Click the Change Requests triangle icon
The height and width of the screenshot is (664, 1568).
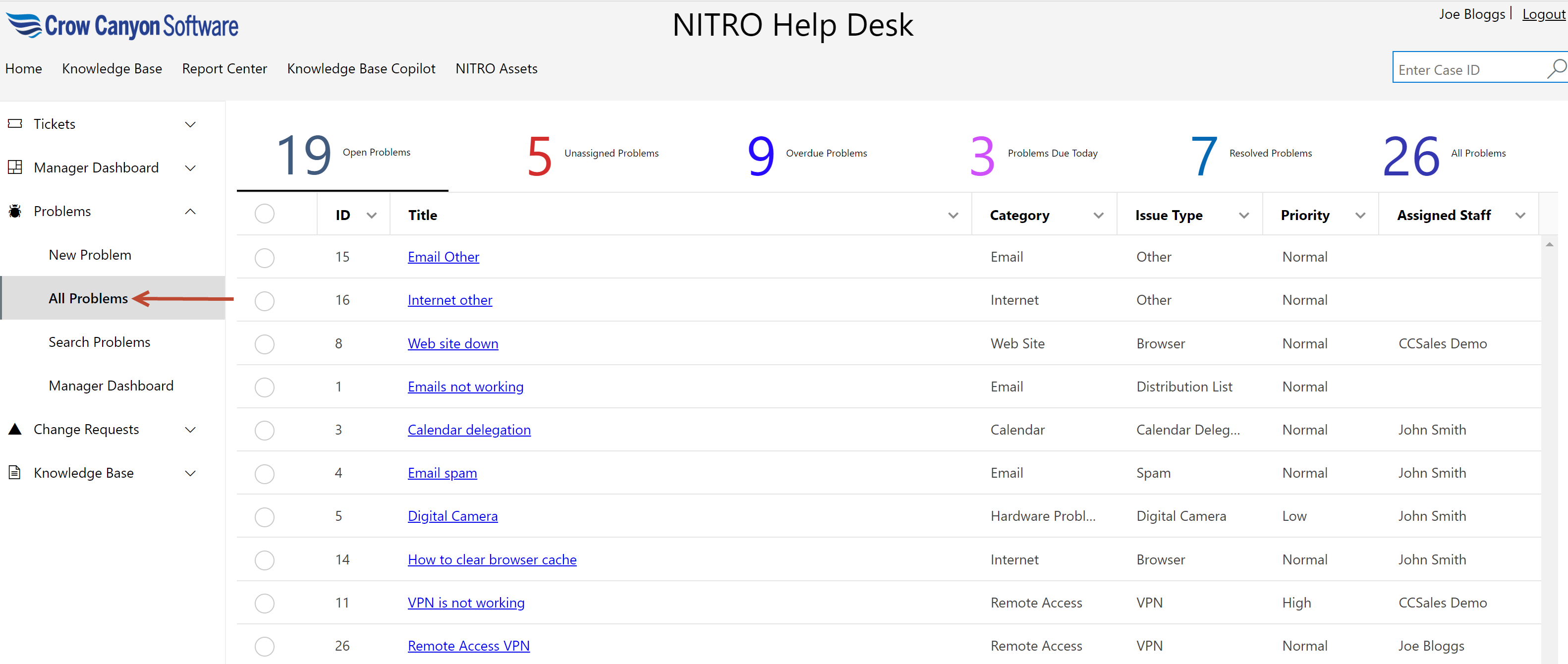[15, 429]
